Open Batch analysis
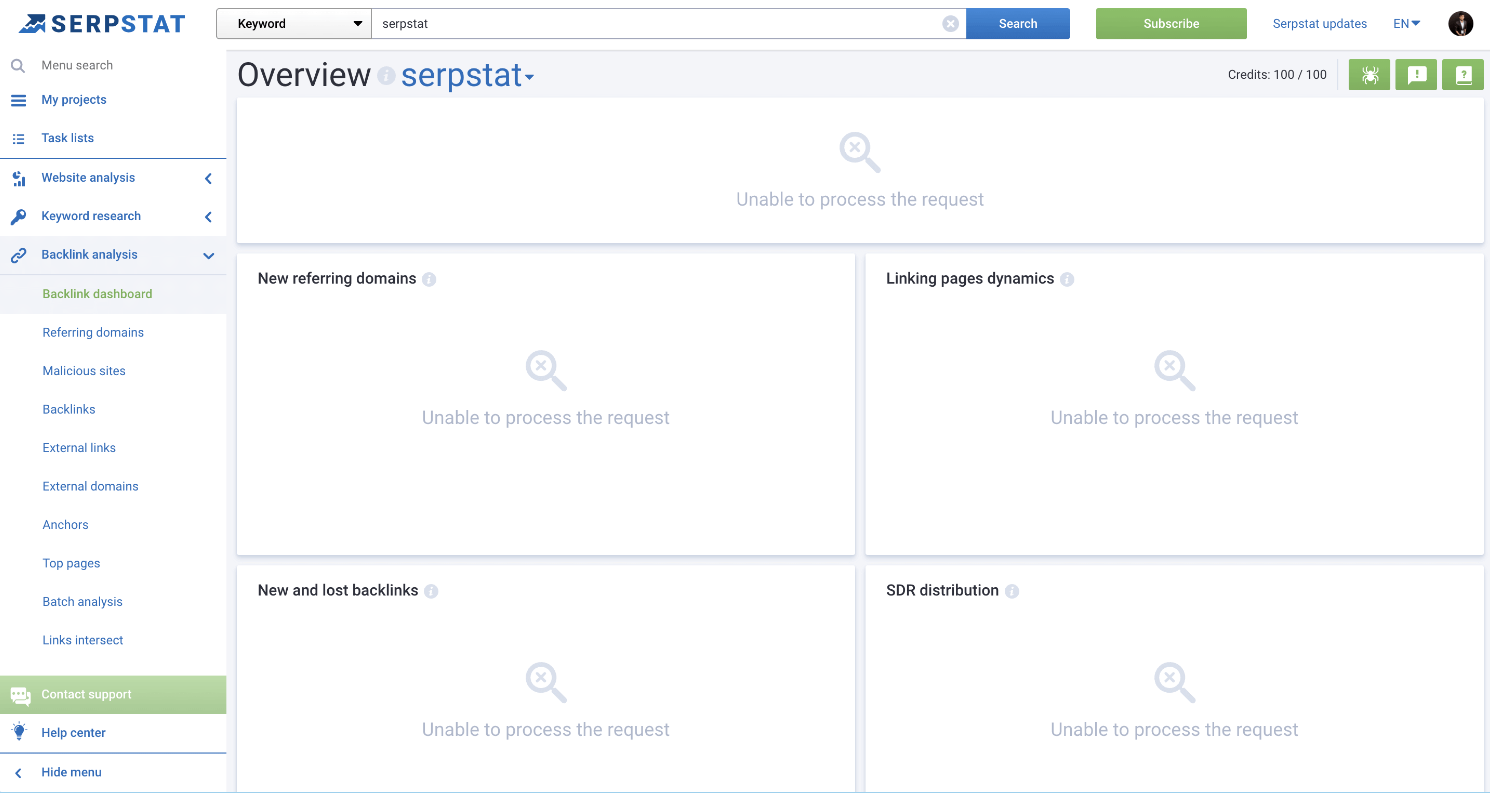 (82, 602)
